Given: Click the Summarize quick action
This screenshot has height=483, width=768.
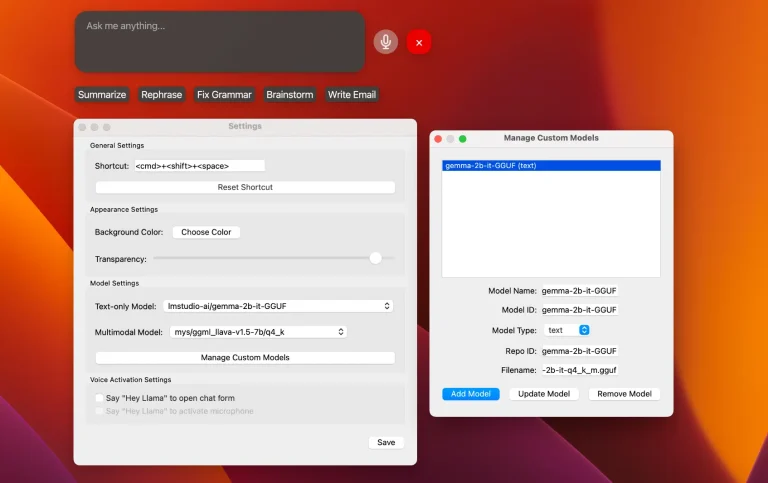Looking at the screenshot, I should tap(102, 95).
